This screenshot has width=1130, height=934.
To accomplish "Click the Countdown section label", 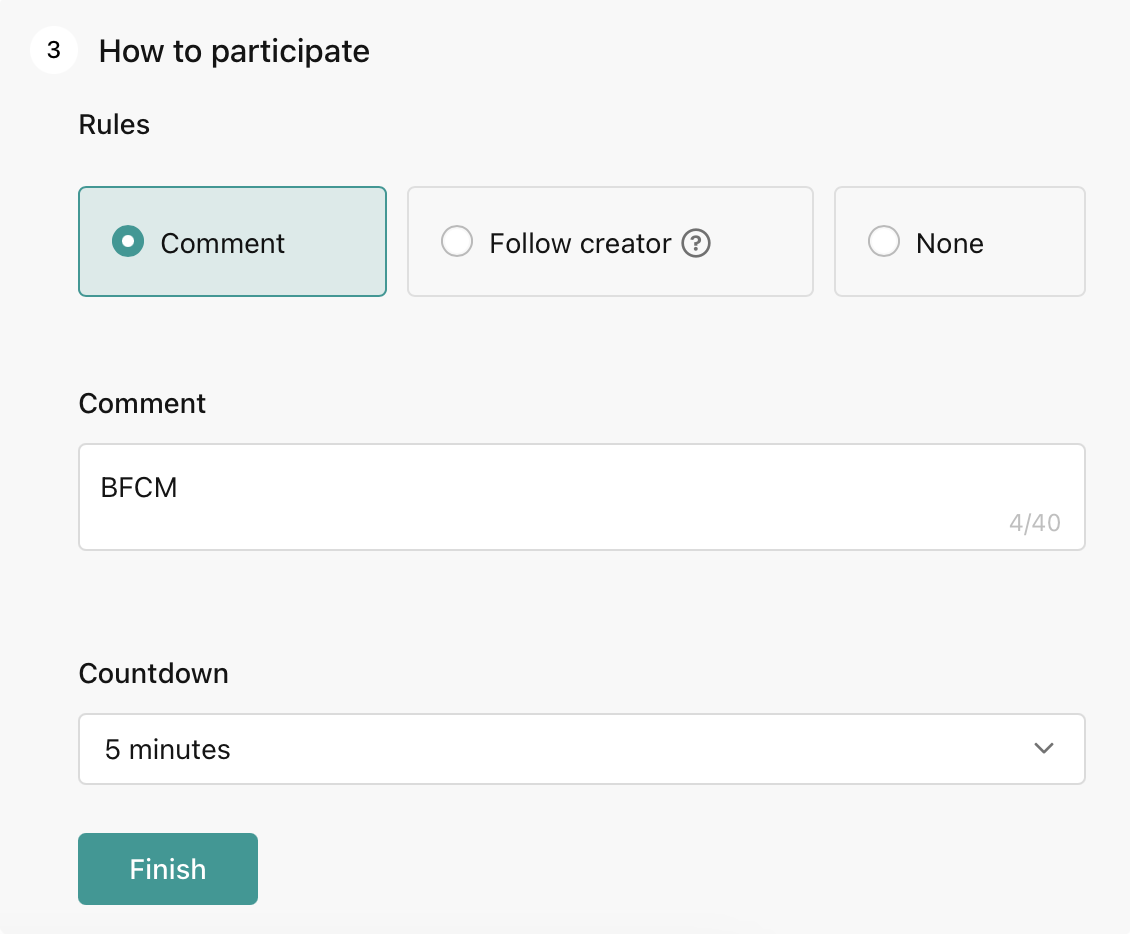I will 153,673.
